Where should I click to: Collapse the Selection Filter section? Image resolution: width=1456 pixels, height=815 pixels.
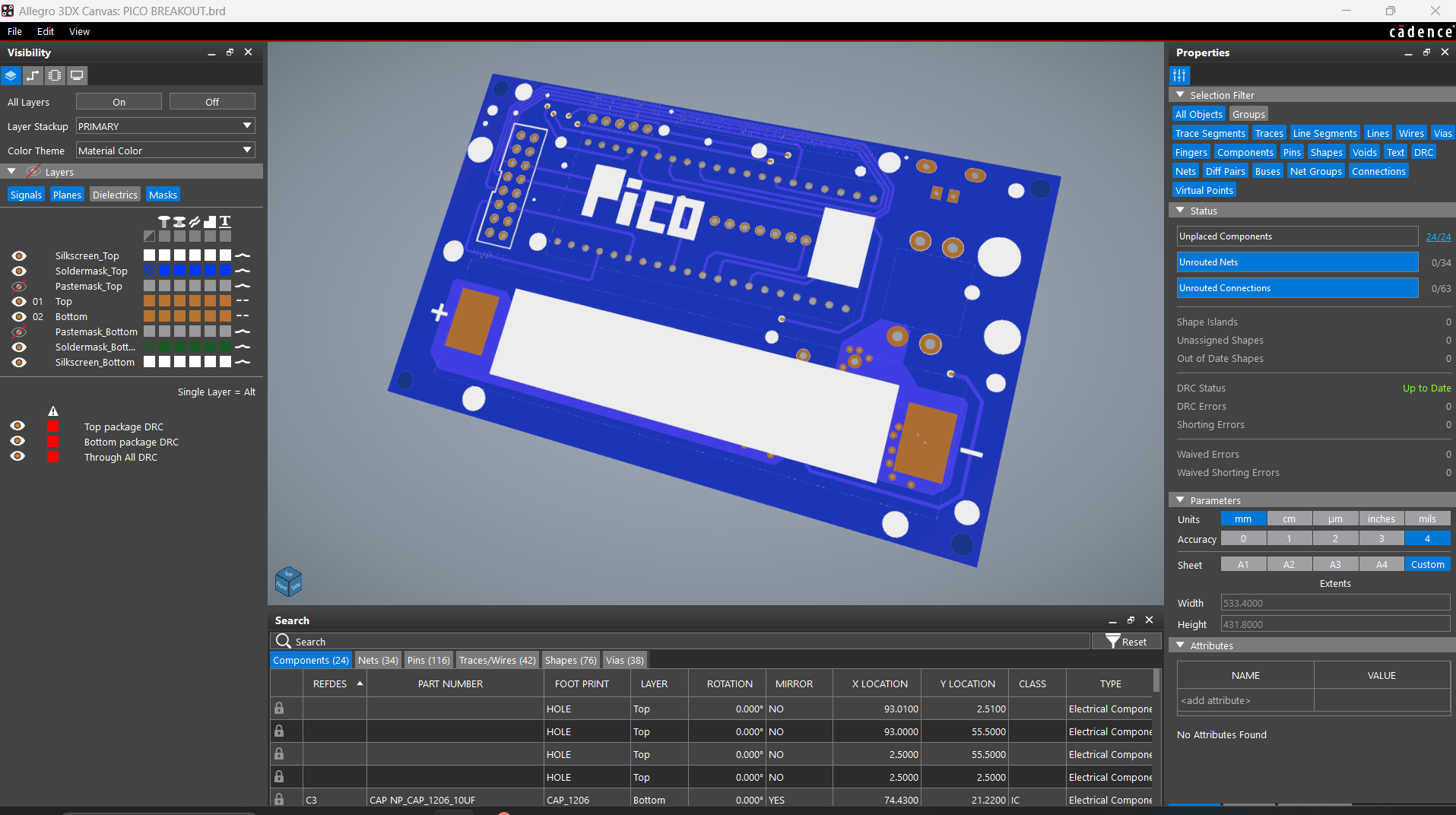tap(1180, 95)
